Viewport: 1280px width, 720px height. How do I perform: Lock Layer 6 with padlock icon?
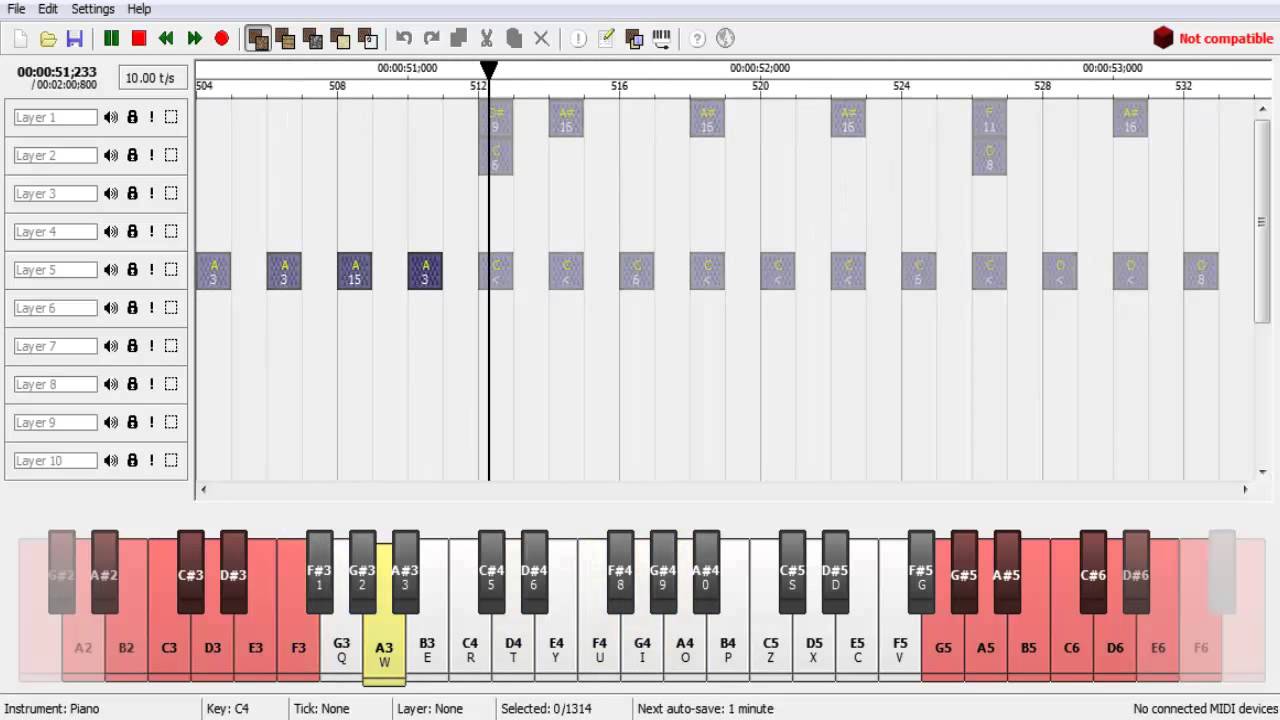coord(132,308)
